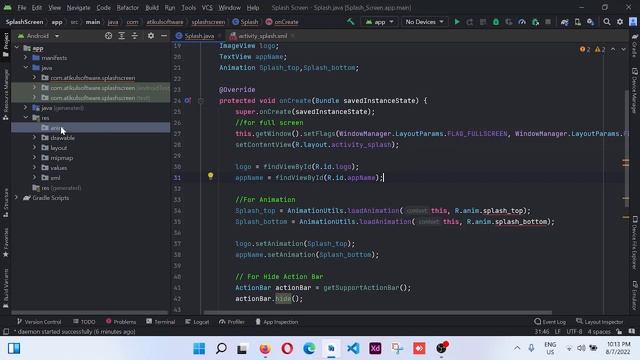Click the override gutter icon on line 24
This screenshot has width=640, height=360.
click(x=187, y=100)
